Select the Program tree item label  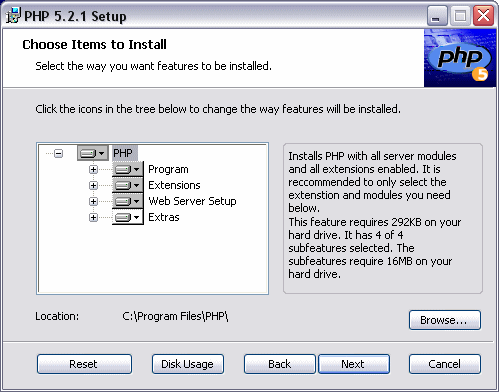[x=168, y=169]
